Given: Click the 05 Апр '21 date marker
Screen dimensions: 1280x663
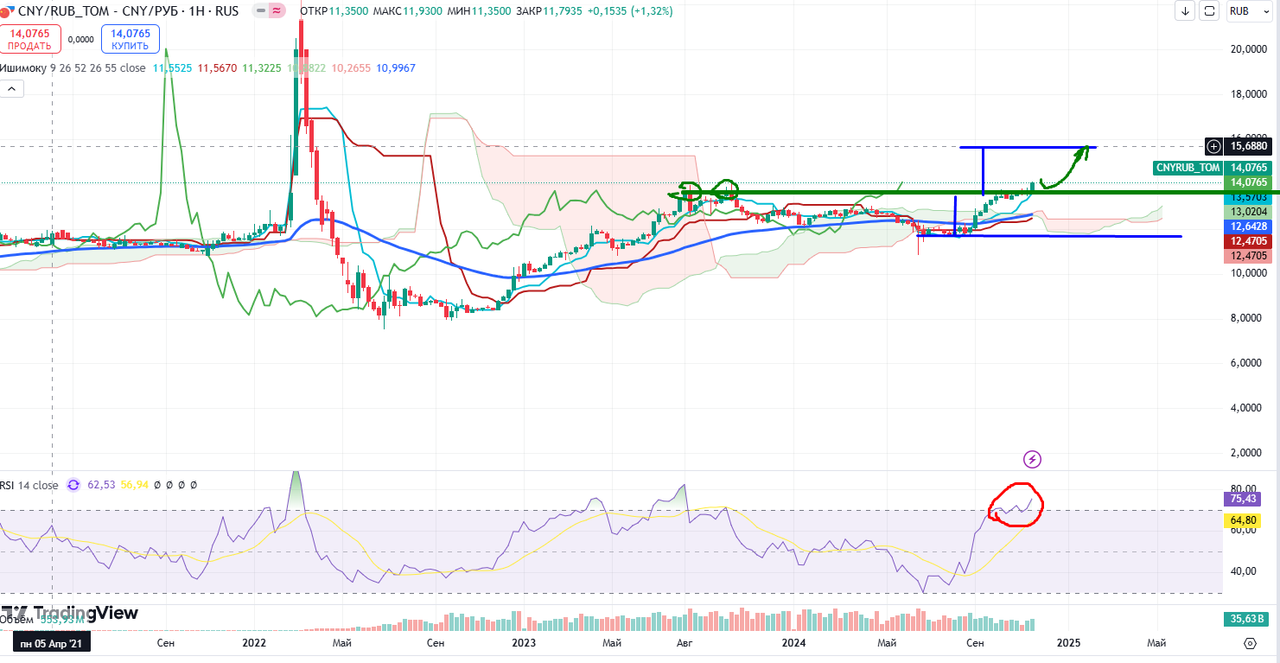Looking at the screenshot, I should (x=47, y=643).
